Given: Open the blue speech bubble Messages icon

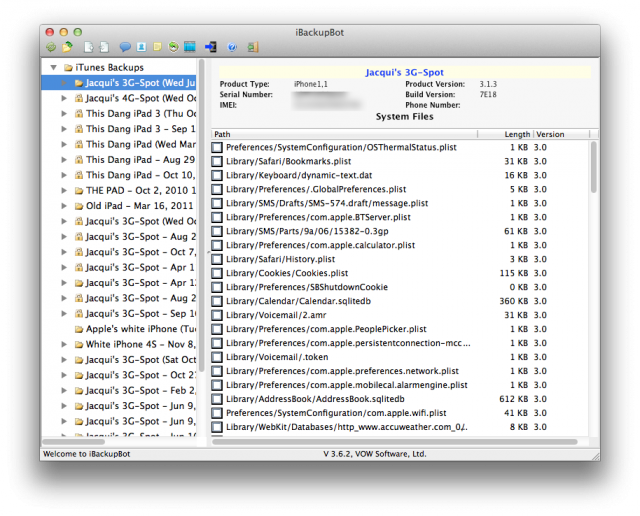Looking at the screenshot, I should click(x=125, y=47).
